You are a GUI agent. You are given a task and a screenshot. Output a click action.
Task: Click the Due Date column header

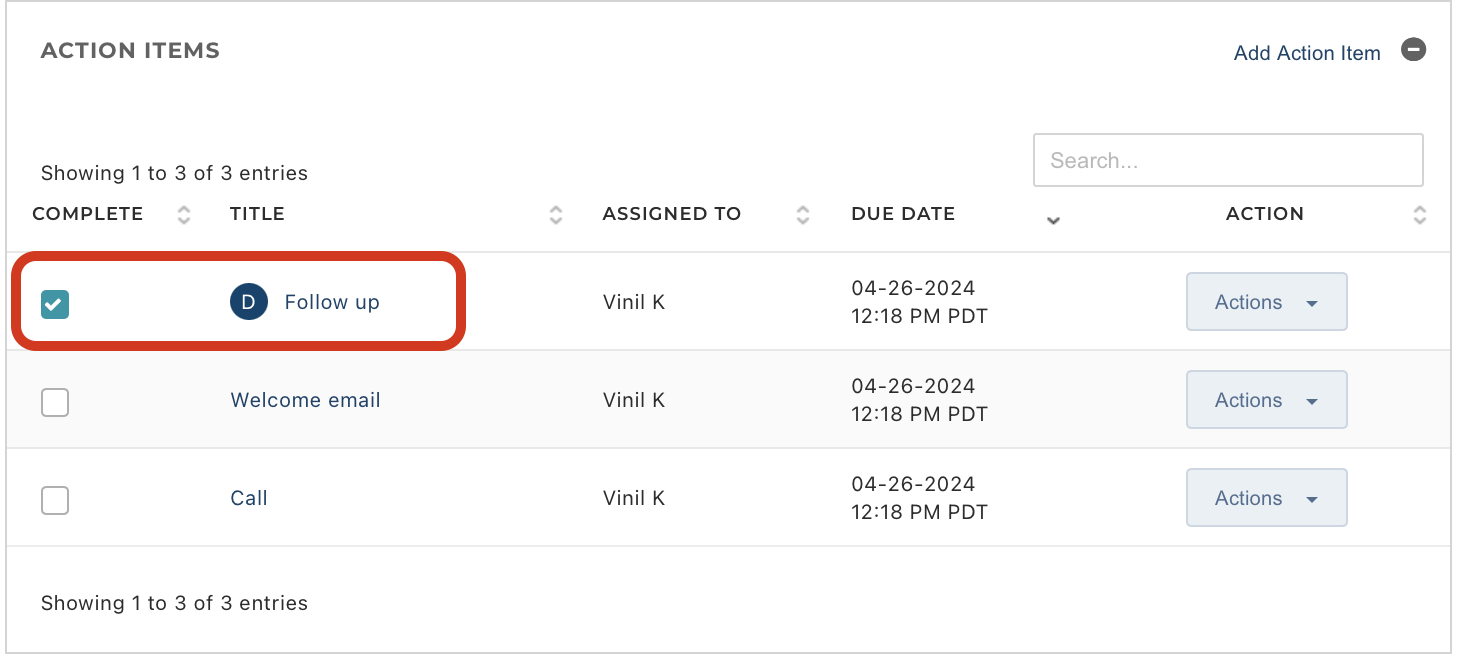click(x=903, y=214)
